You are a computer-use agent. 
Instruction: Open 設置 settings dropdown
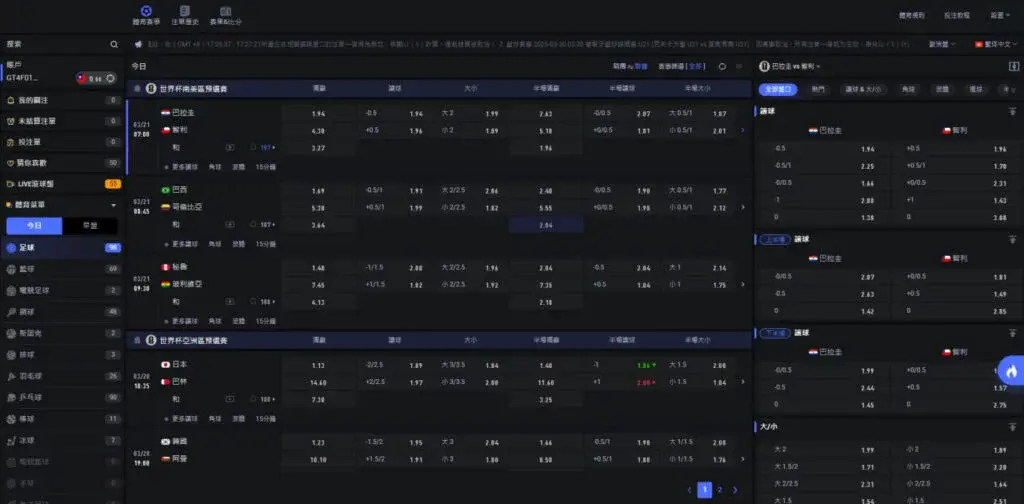point(998,15)
